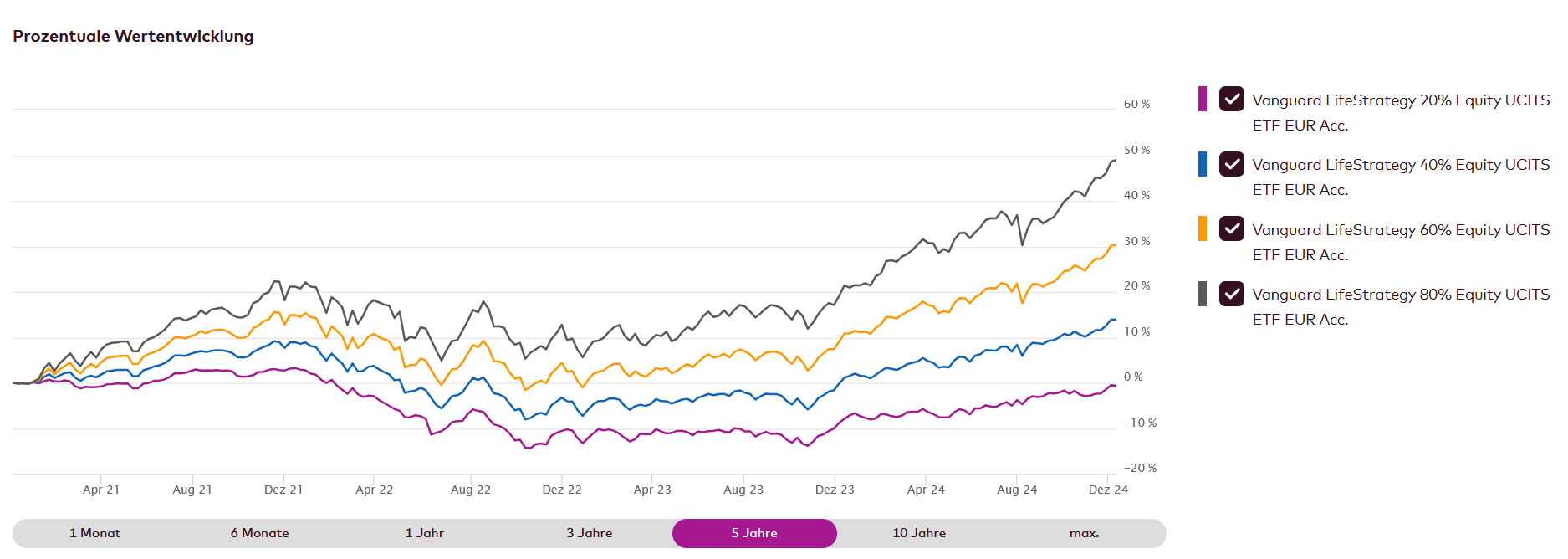Screen dimensions: 1568x559
Task: Click the gray 80% Equity color swatch
Action: (1203, 294)
